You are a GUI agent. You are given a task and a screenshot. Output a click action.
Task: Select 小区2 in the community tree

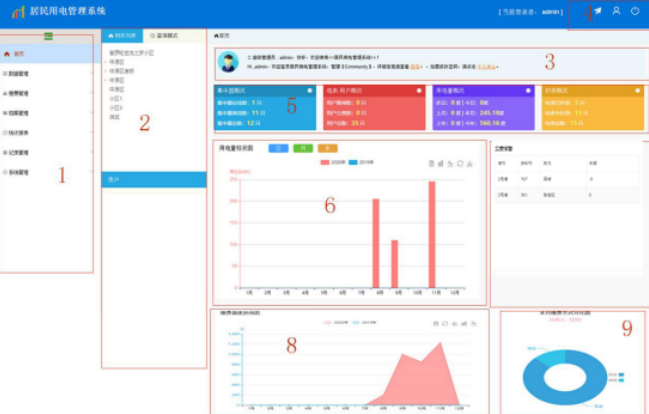(116, 108)
